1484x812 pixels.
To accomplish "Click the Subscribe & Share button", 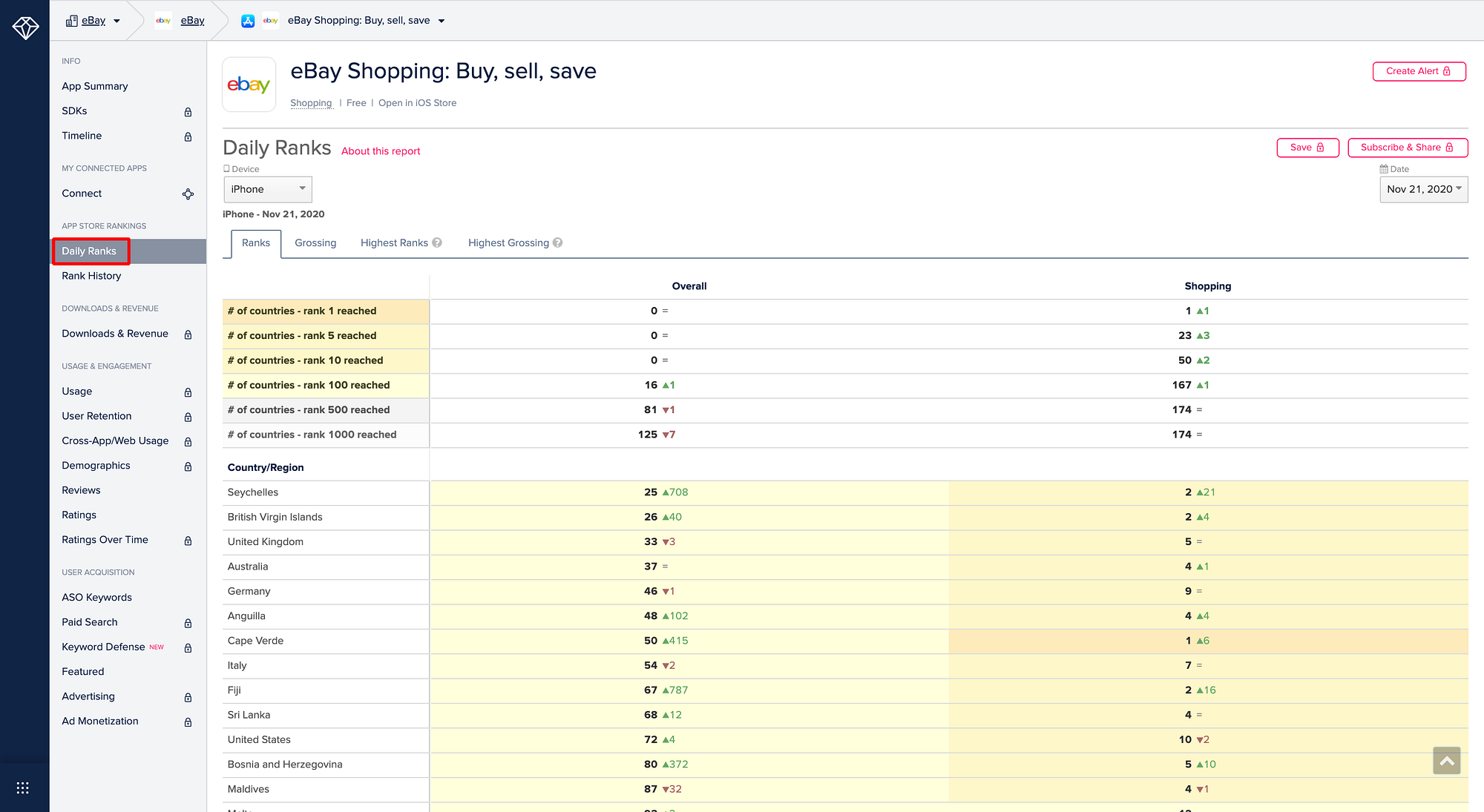I will click(x=1407, y=148).
